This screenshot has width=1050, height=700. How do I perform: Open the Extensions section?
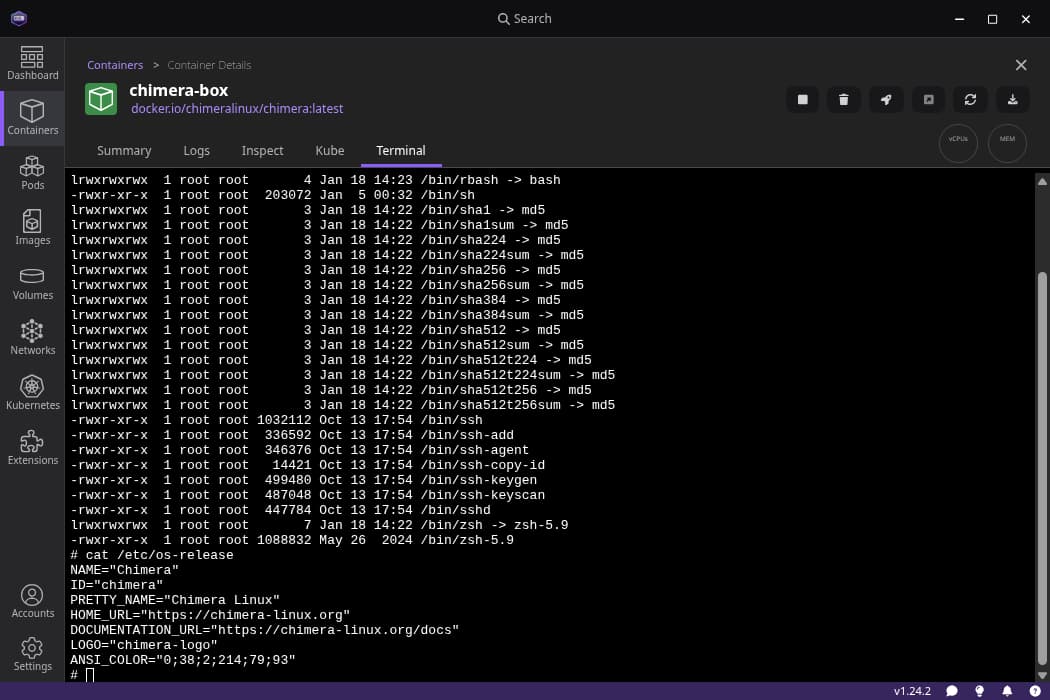32,448
